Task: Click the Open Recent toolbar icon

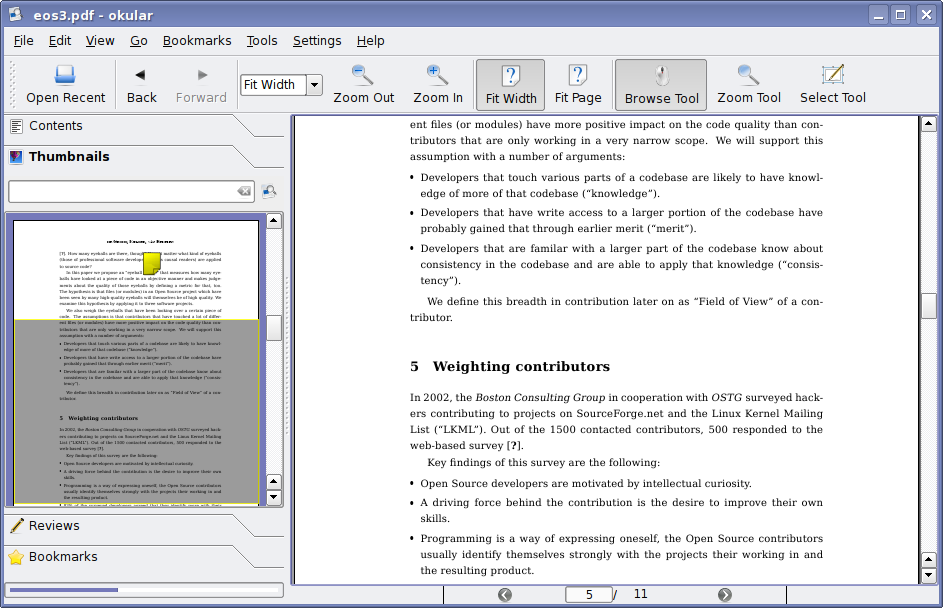Action: click(65, 75)
